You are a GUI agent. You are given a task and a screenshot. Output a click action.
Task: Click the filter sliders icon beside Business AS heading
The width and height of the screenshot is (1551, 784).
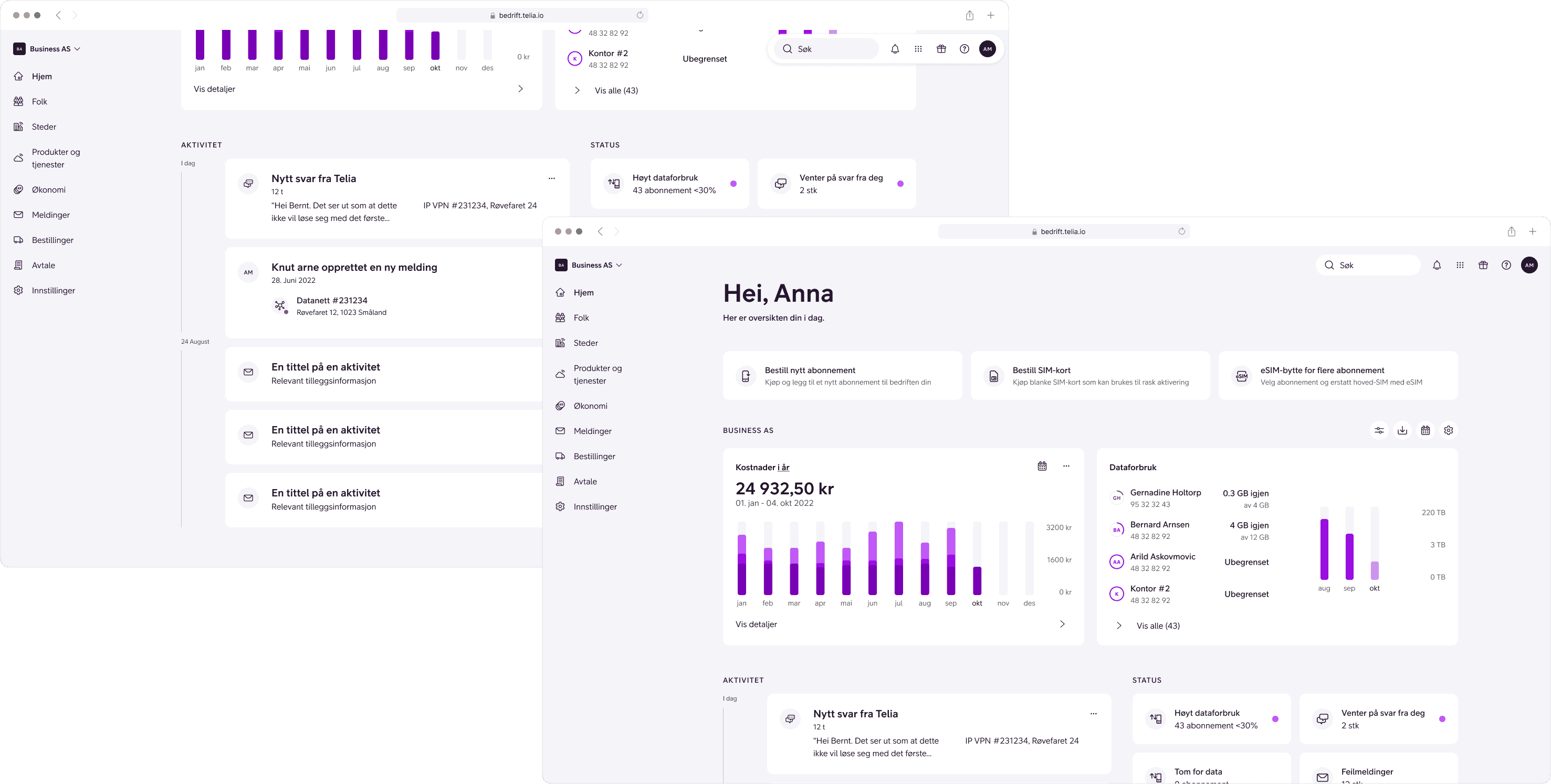tap(1379, 430)
